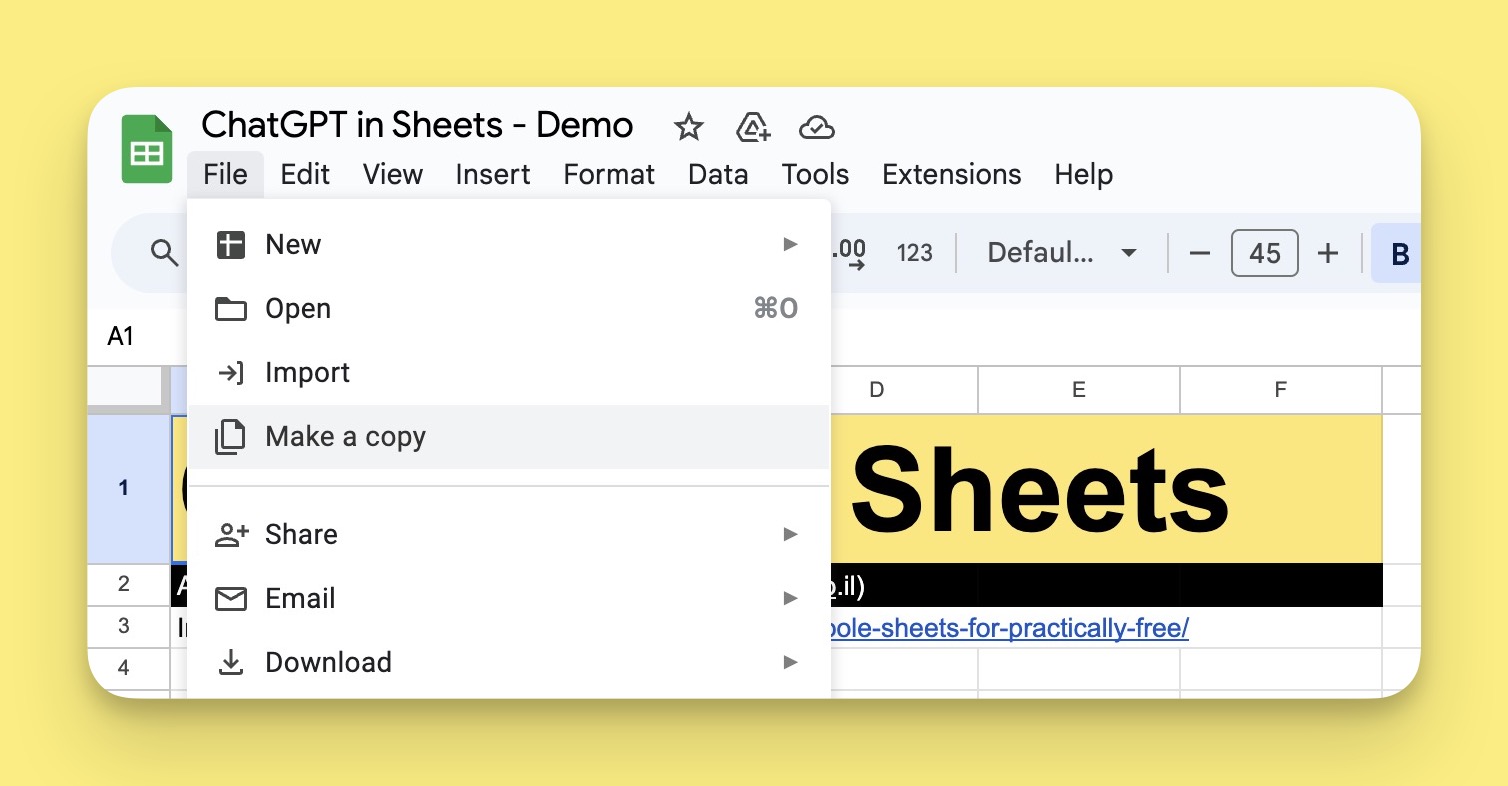
Task: Open the Format menu
Action: [609, 174]
